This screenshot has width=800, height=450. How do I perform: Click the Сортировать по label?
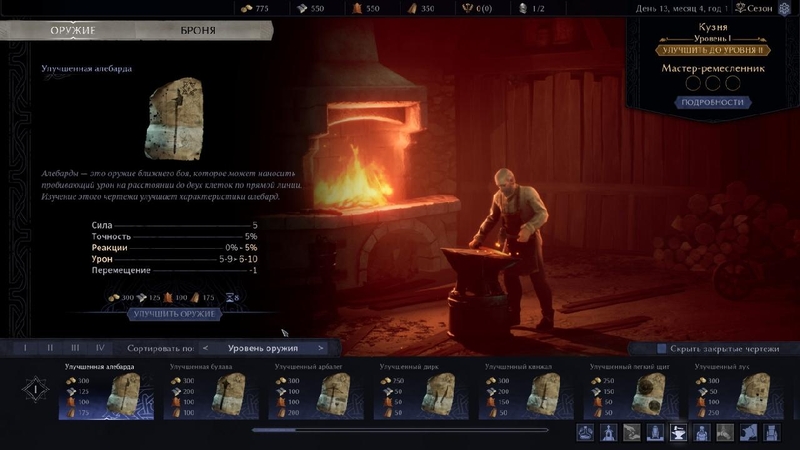coord(160,348)
